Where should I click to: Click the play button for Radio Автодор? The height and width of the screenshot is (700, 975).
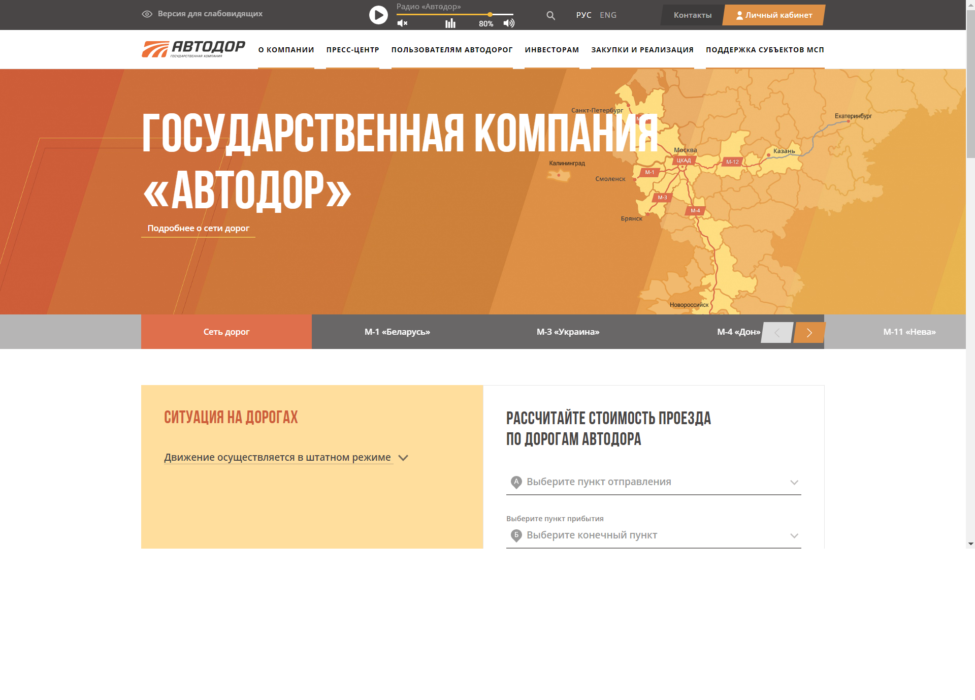[x=378, y=14]
